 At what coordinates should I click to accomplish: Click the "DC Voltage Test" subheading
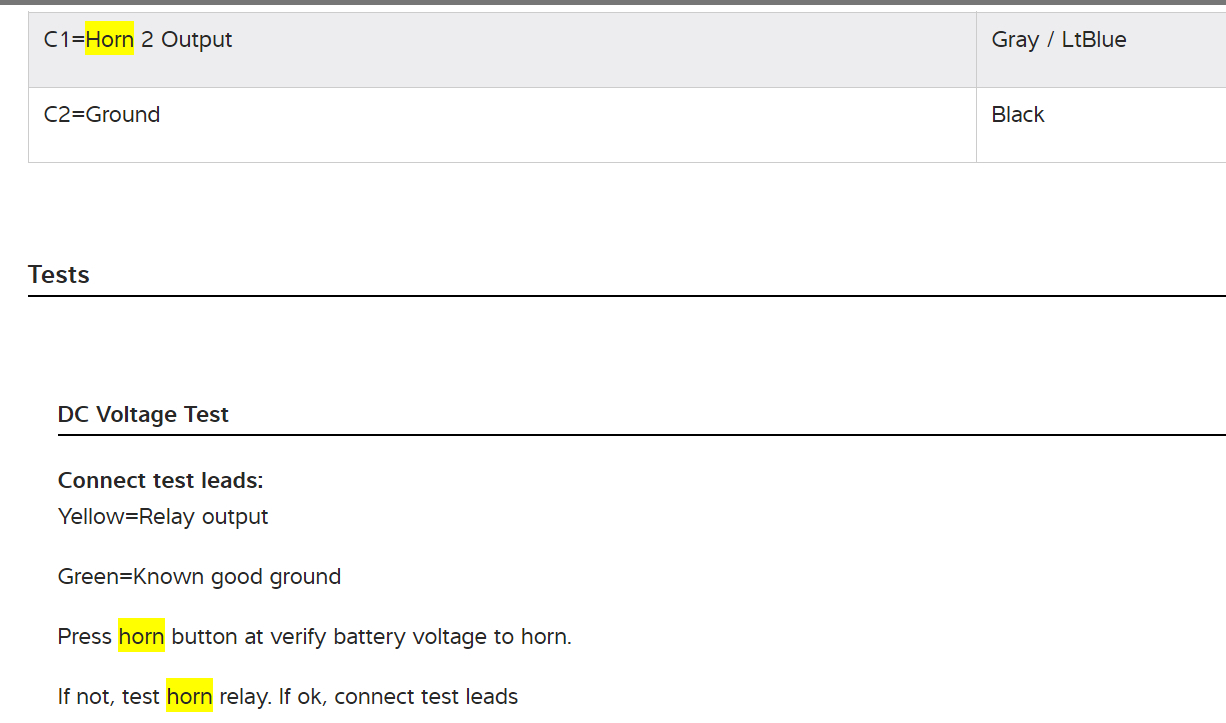(x=143, y=414)
